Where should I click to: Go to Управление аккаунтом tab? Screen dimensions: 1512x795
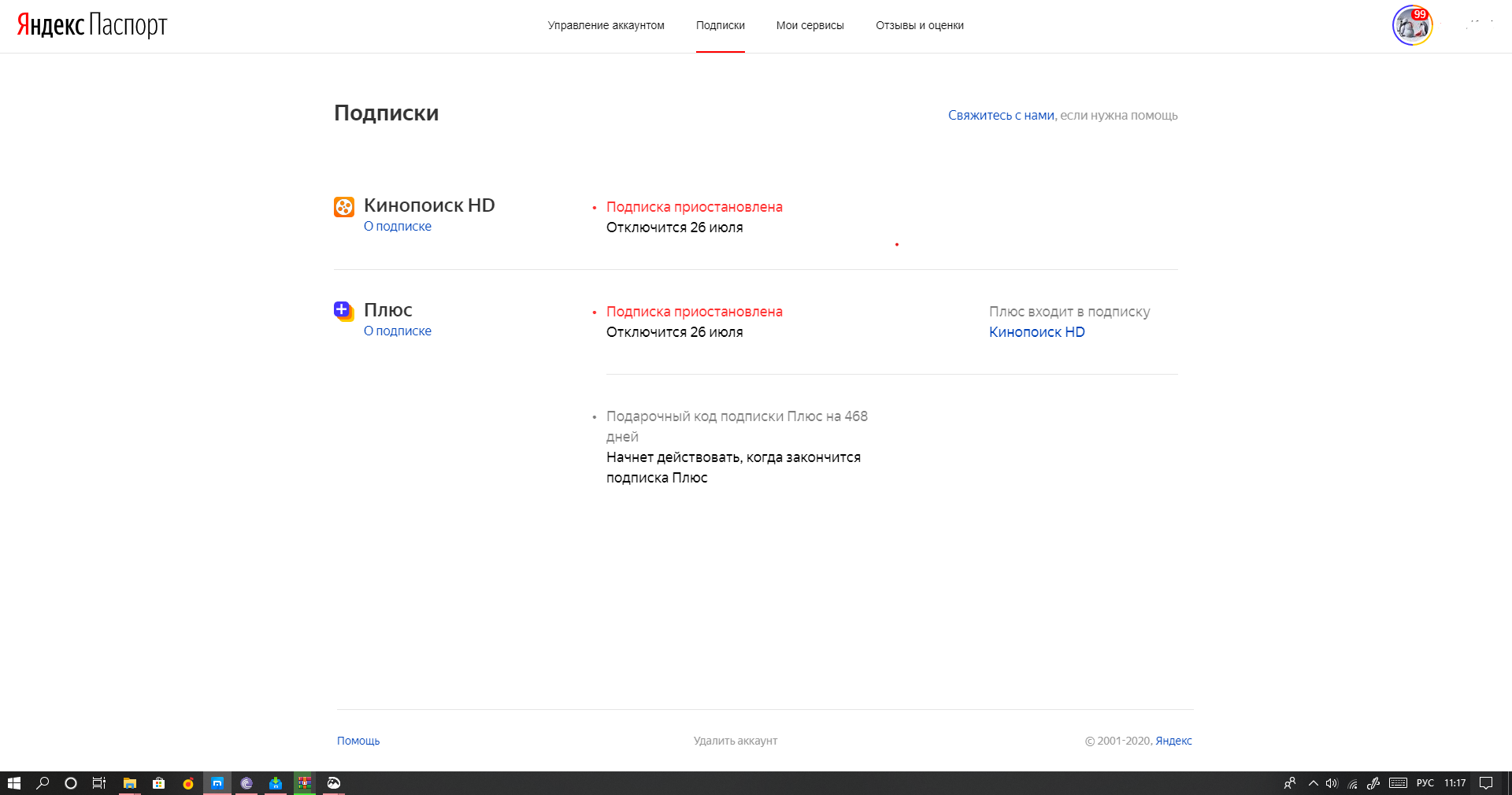[606, 25]
